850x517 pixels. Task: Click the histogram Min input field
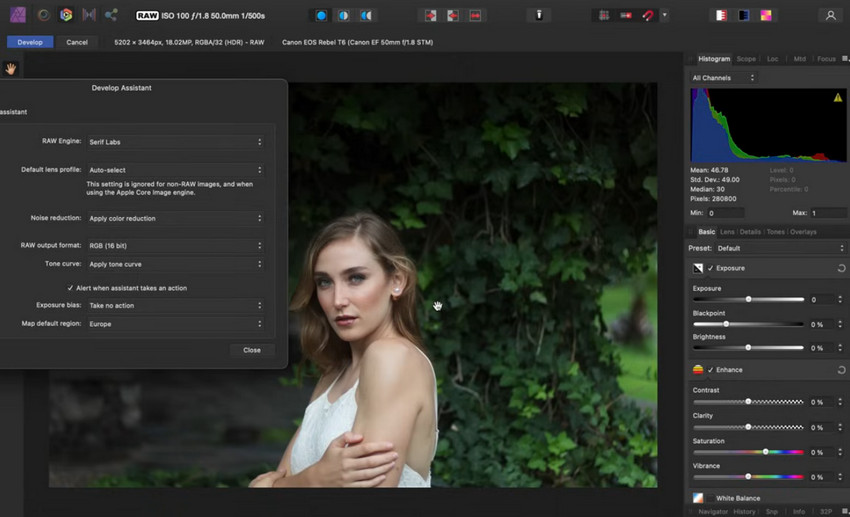click(x=725, y=213)
